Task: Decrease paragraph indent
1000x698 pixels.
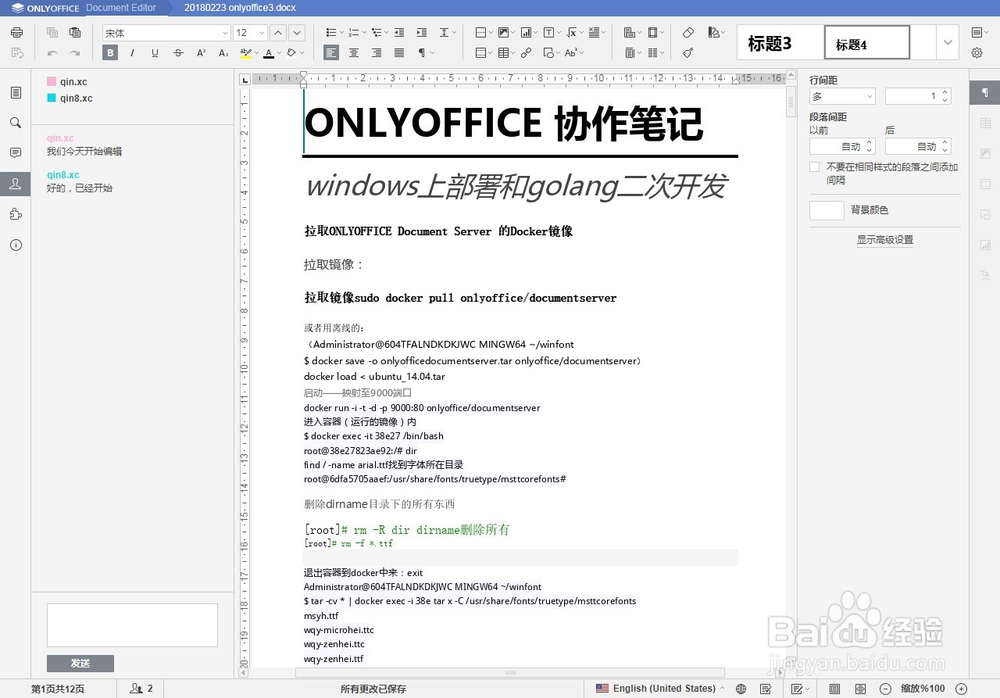Action: pos(399,33)
